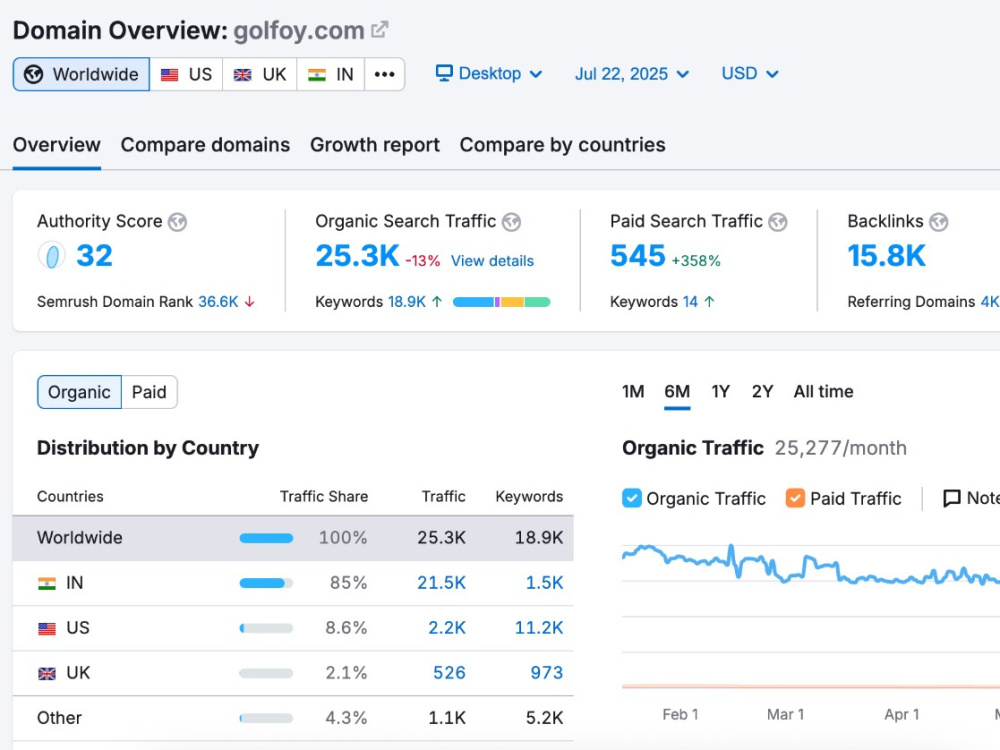Image resolution: width=1000 pixels, height=750 pixels.
Task: Click the India flag in the region selector
Action: (x=317, y=75)
